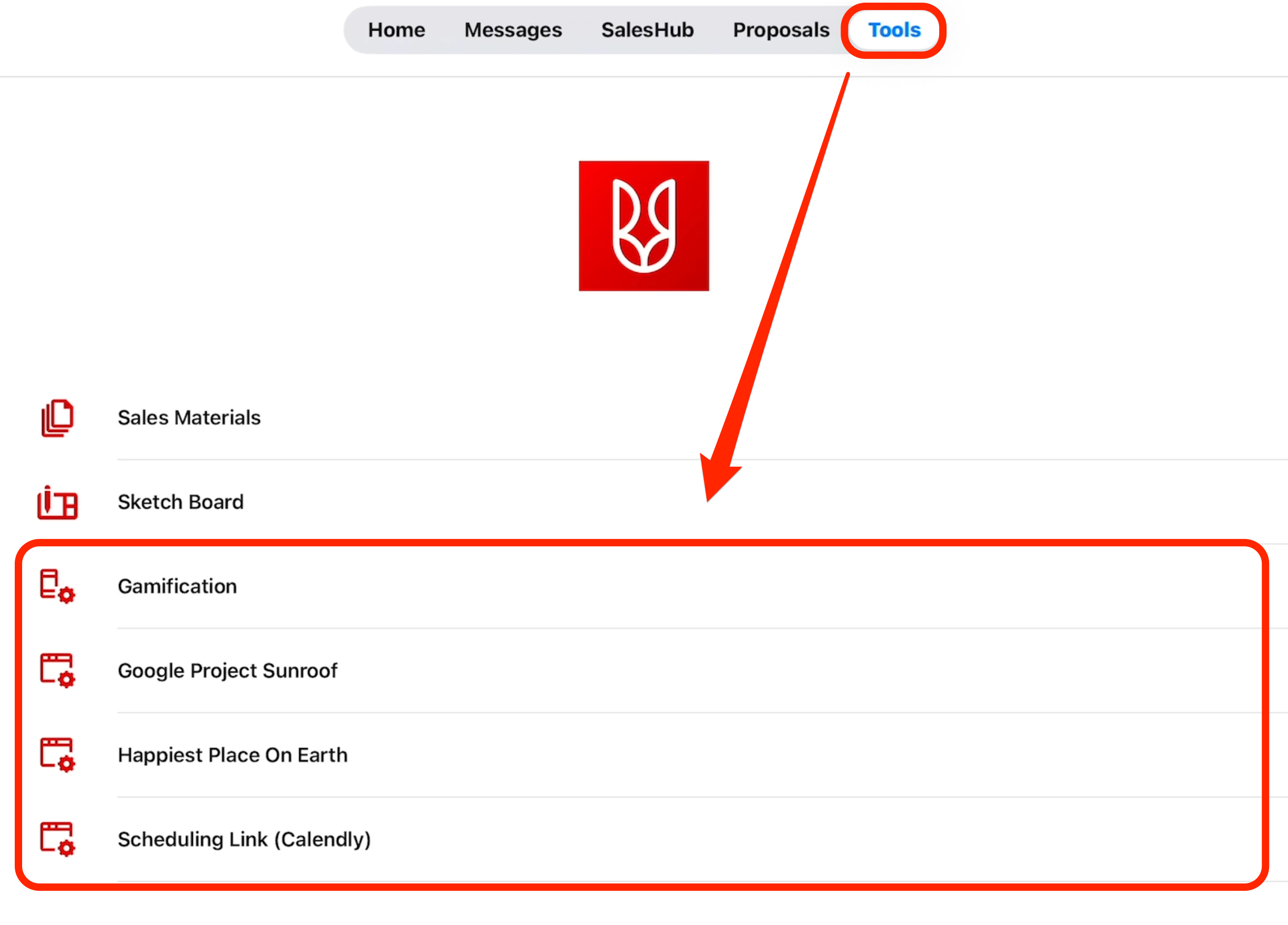Open the Google Project Sunroof link
This screenshot has width=1288, height=925.
(227, 671)
